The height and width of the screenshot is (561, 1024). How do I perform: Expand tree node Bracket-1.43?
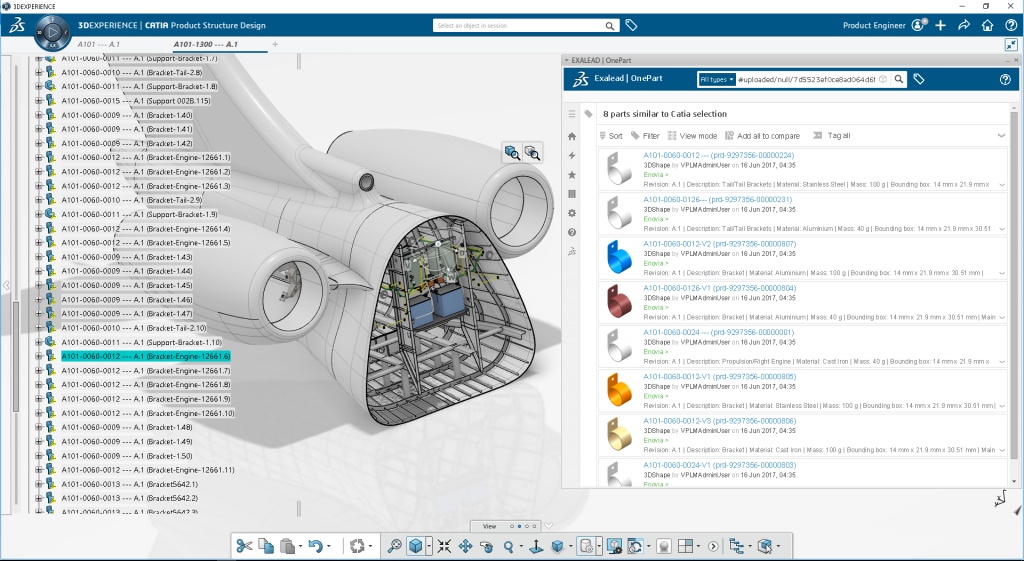click(x=39, y=257)
